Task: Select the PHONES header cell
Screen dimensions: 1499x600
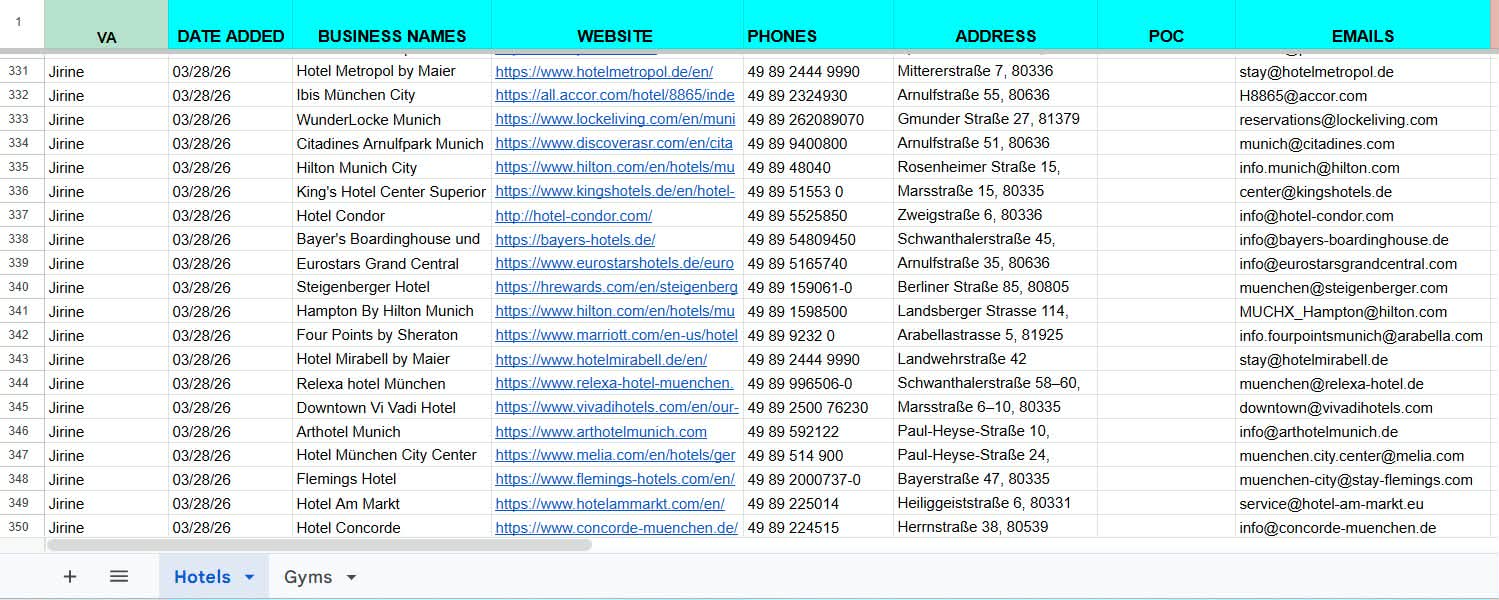Action: (x=818, y=24)
